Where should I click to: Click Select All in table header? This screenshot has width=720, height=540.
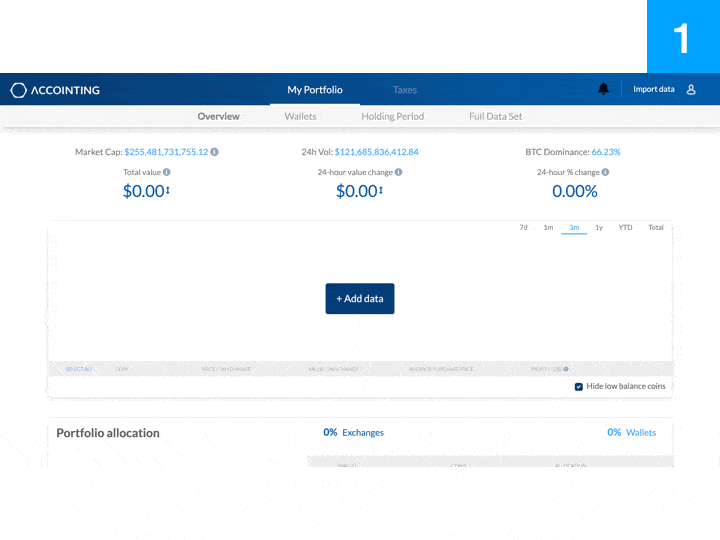pos(79,369)
